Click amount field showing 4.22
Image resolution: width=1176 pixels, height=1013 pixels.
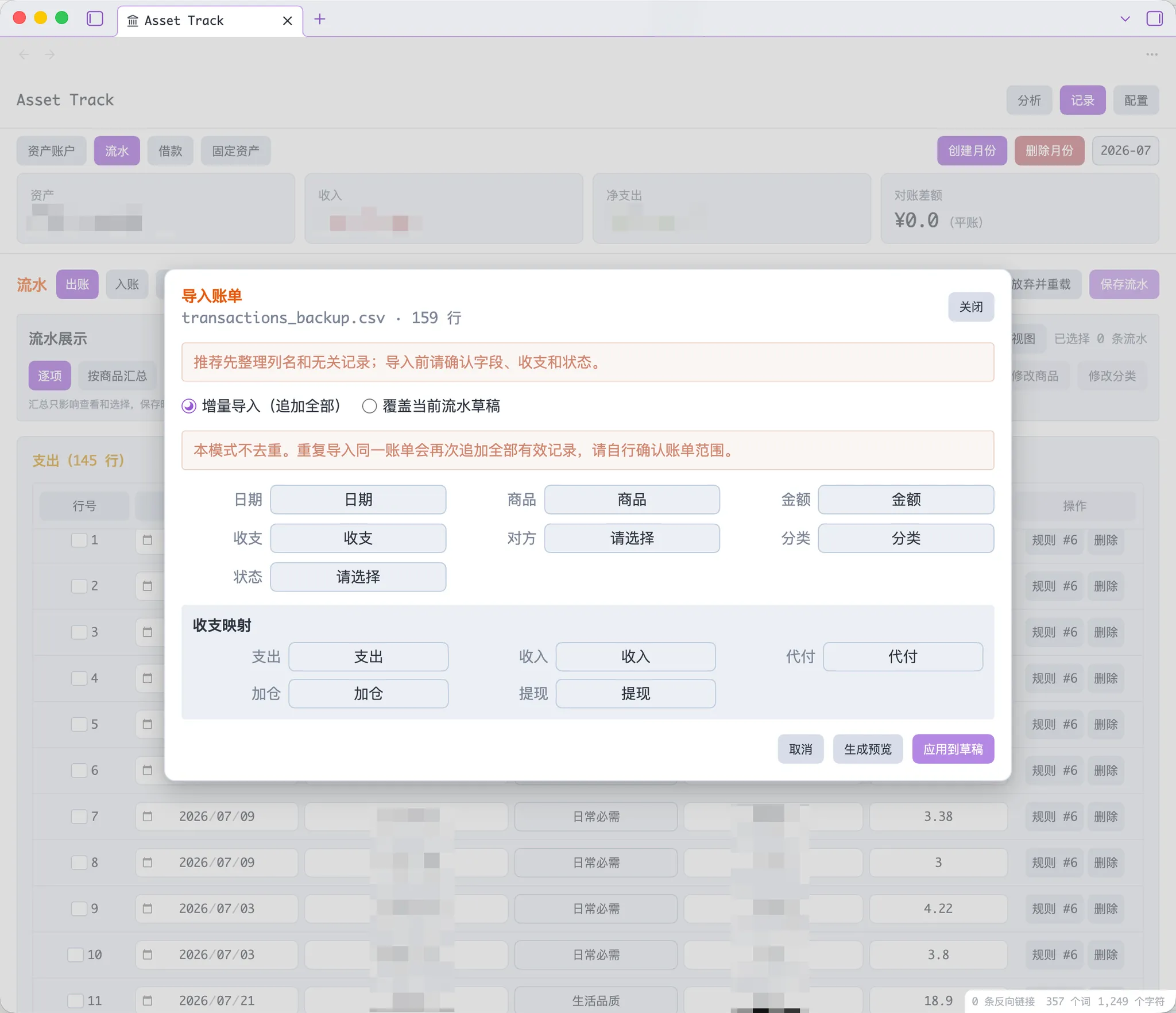[x=938, y=908]
